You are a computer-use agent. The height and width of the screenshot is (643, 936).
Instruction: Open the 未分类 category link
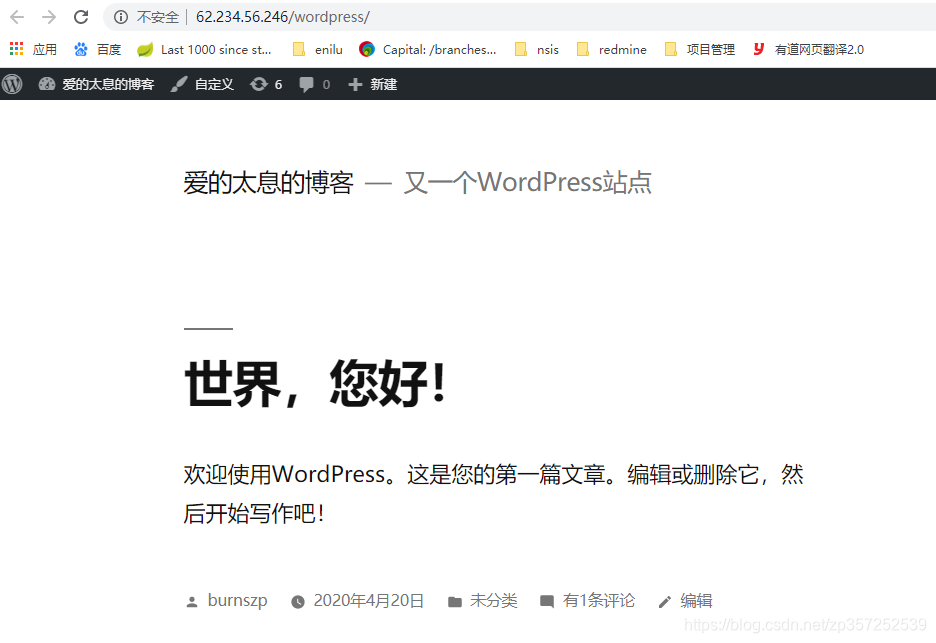(x=494, y=601)
